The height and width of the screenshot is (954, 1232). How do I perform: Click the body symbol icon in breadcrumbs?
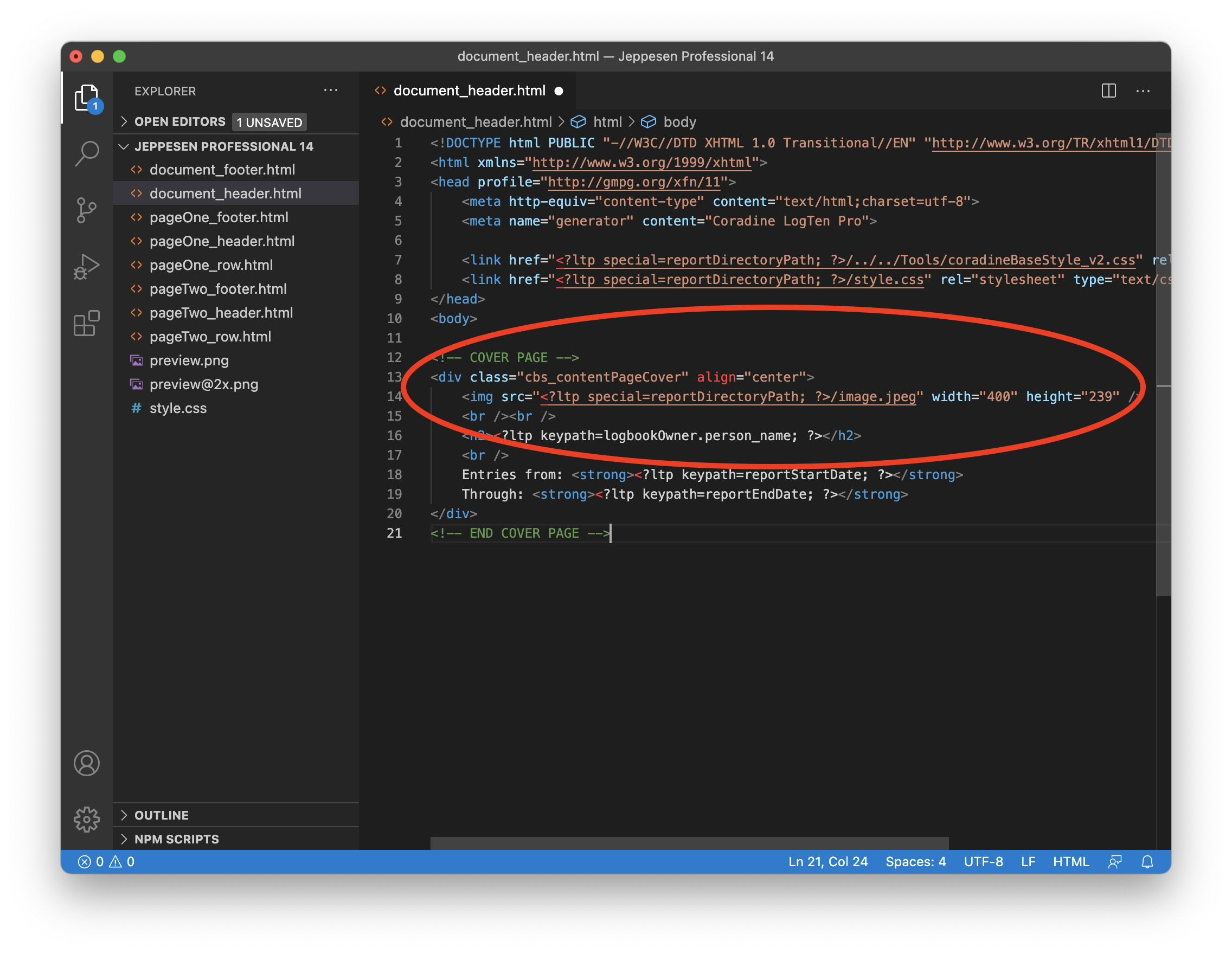[x=648, y=122]
